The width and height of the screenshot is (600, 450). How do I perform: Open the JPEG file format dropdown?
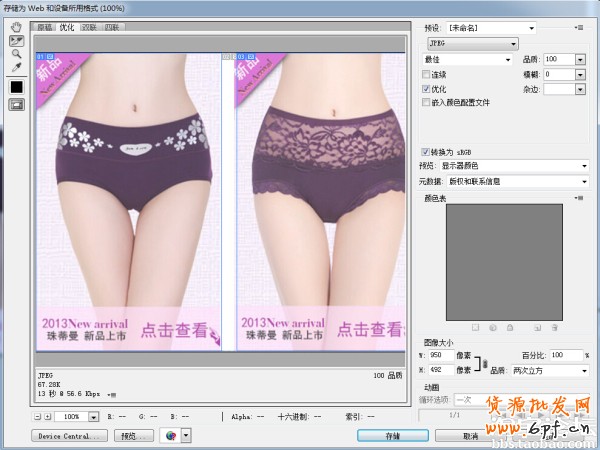470,44
